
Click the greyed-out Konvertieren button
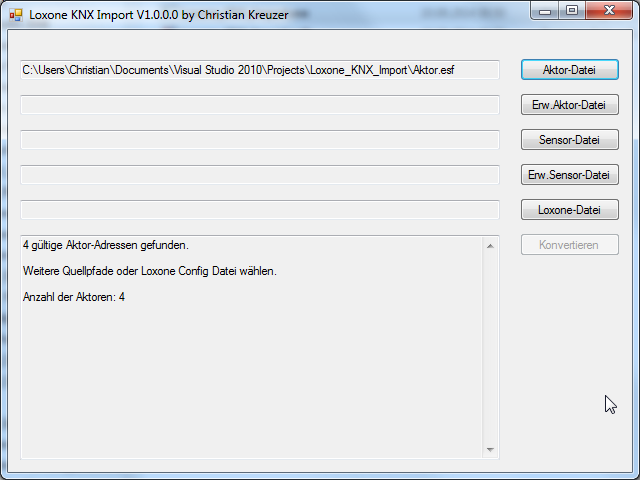click(x=569, y=245)
